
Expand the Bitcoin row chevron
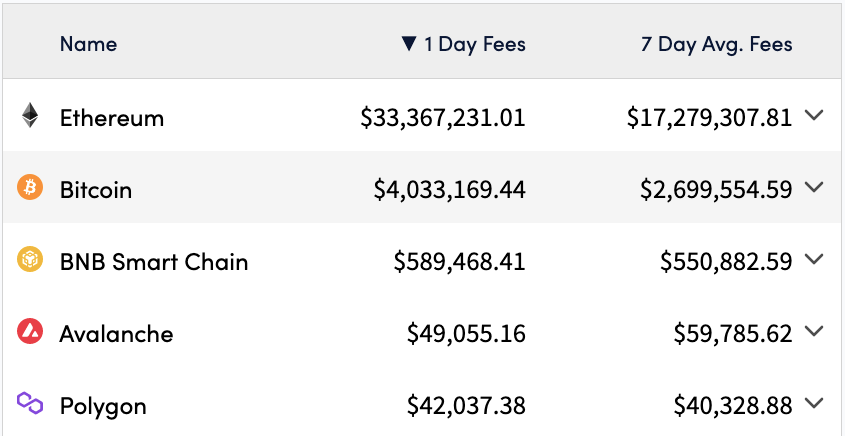click(x=814, y=187)
